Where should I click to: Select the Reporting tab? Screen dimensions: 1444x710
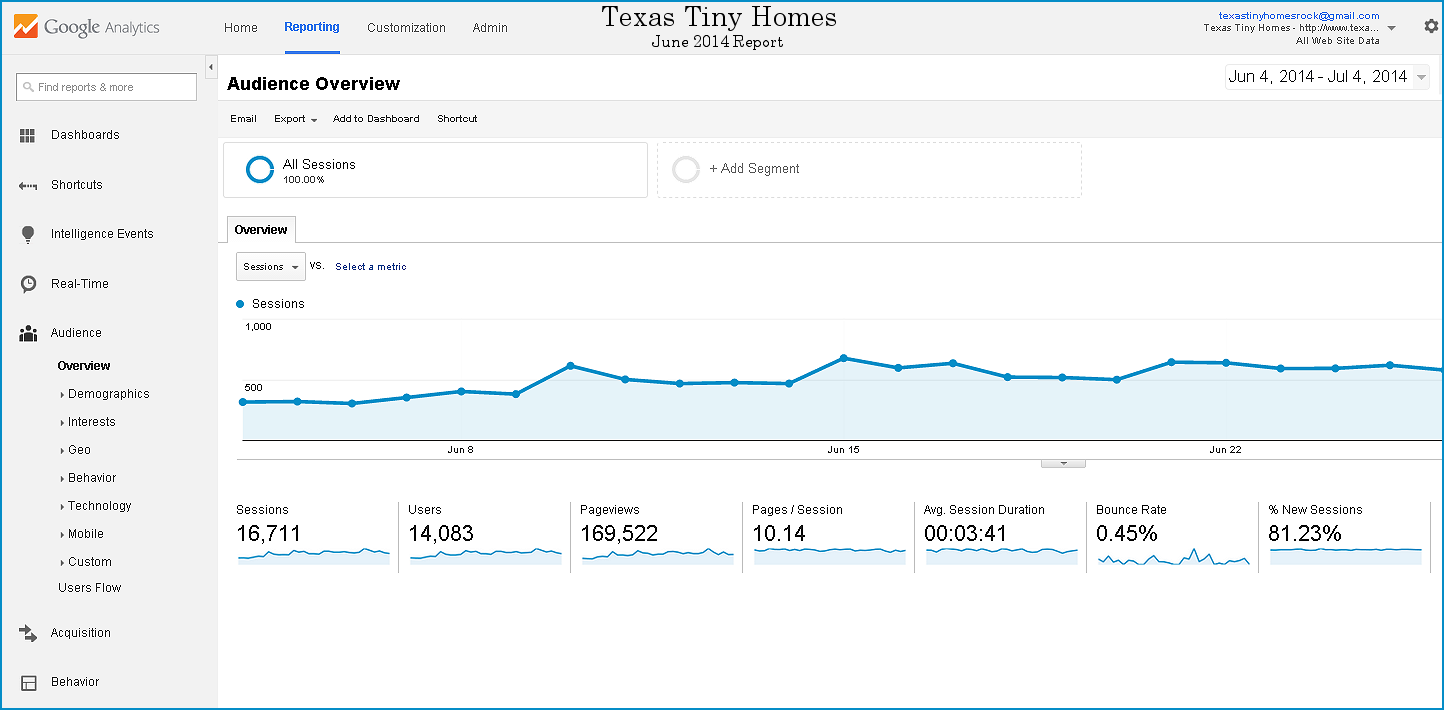312,27
